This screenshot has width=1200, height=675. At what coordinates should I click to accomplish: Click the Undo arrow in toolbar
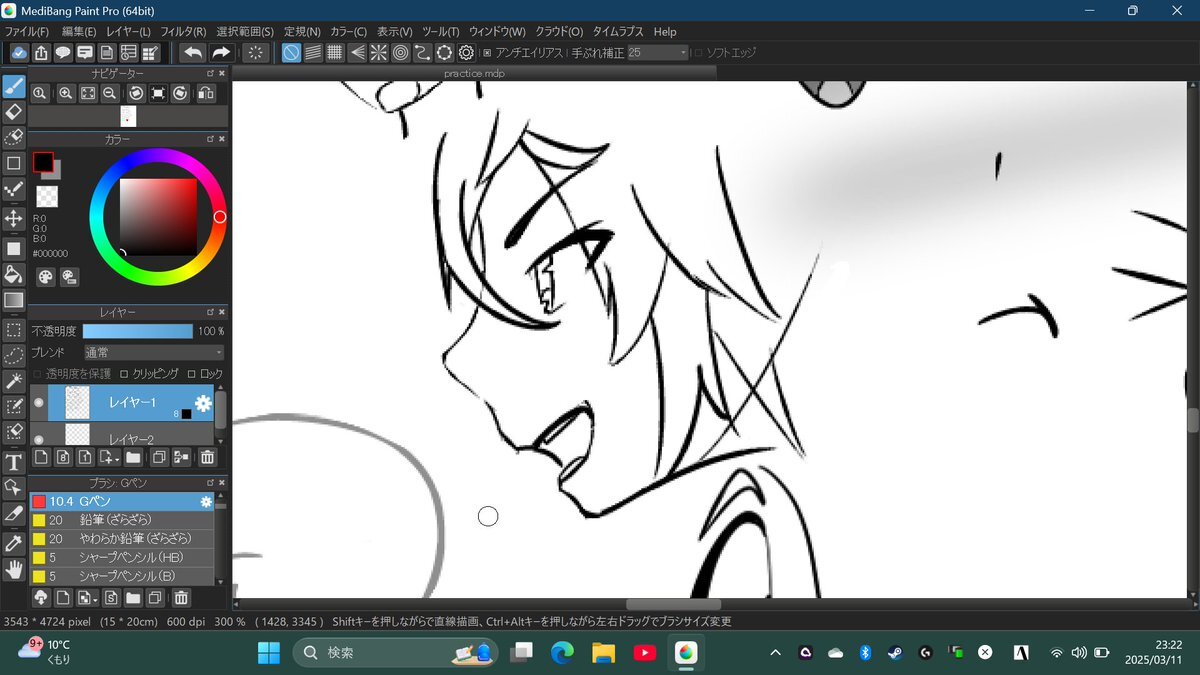point(192,53)
